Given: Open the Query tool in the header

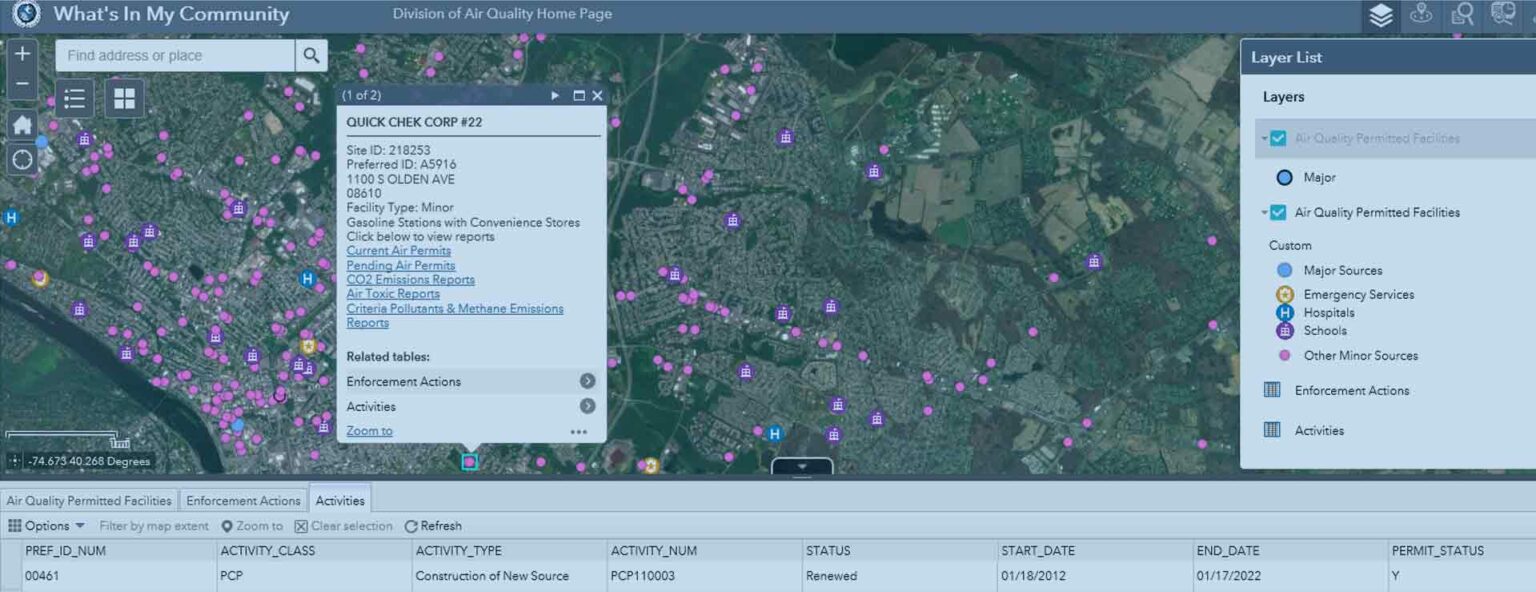Looking at the screenshot, I should click(x=1462, y=15).
